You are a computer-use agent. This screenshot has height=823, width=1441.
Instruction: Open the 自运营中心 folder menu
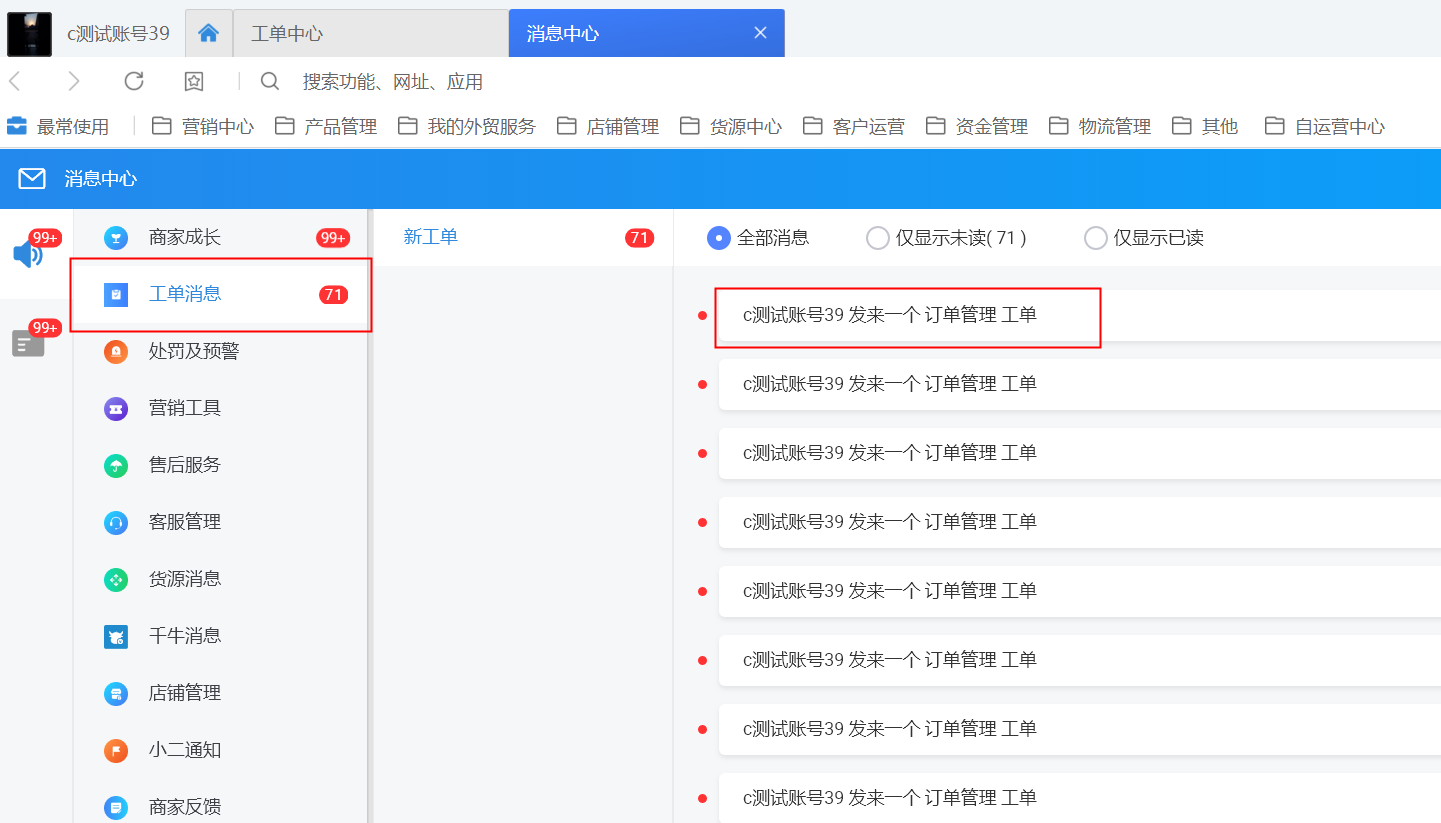pyautogui.click(x=1325, y=126)
